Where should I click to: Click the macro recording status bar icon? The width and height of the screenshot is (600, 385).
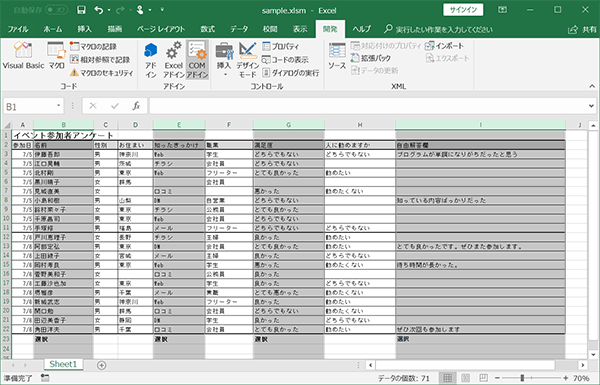click(x=45, y=378)
